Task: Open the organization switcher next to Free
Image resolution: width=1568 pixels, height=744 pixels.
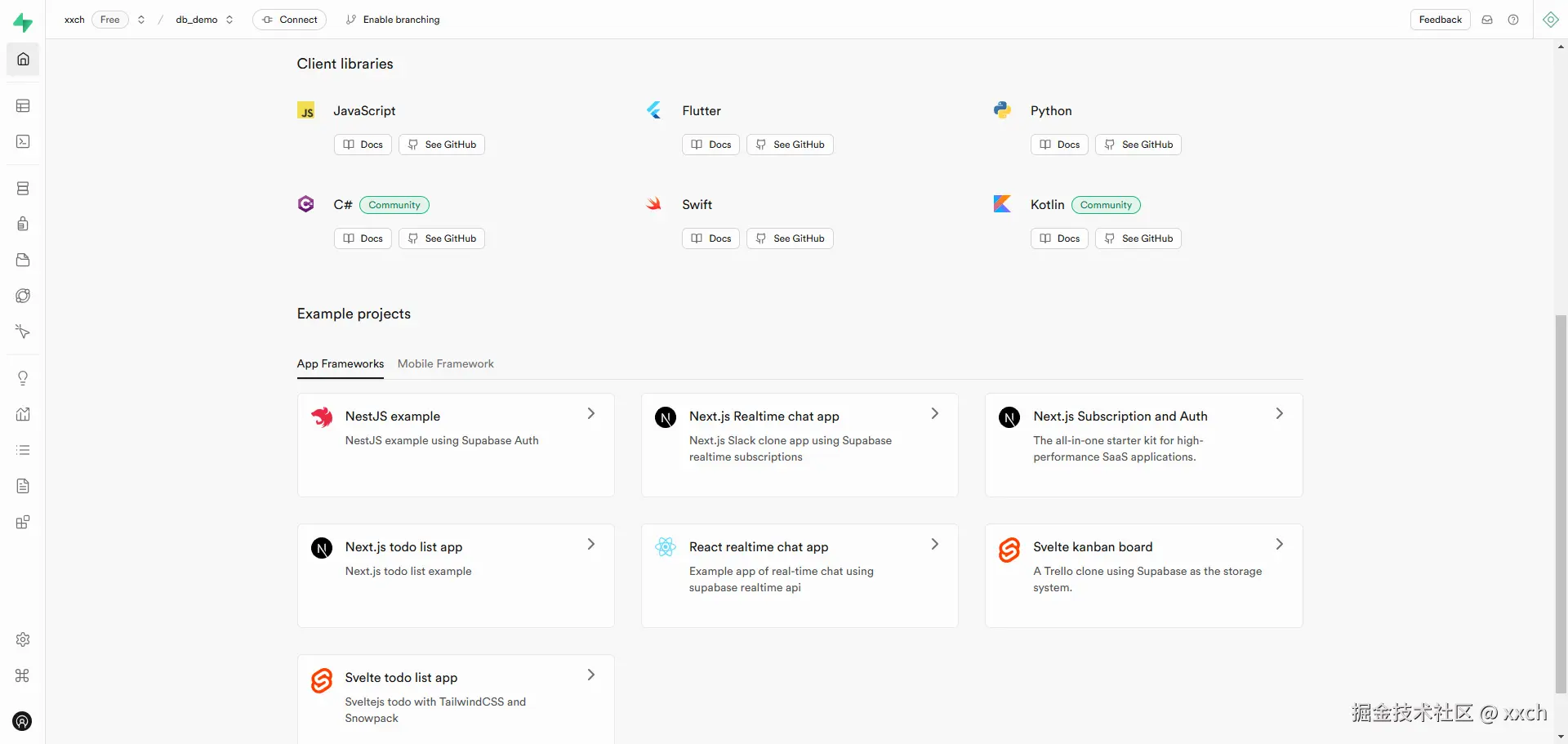Action: (x=141, y=20)
